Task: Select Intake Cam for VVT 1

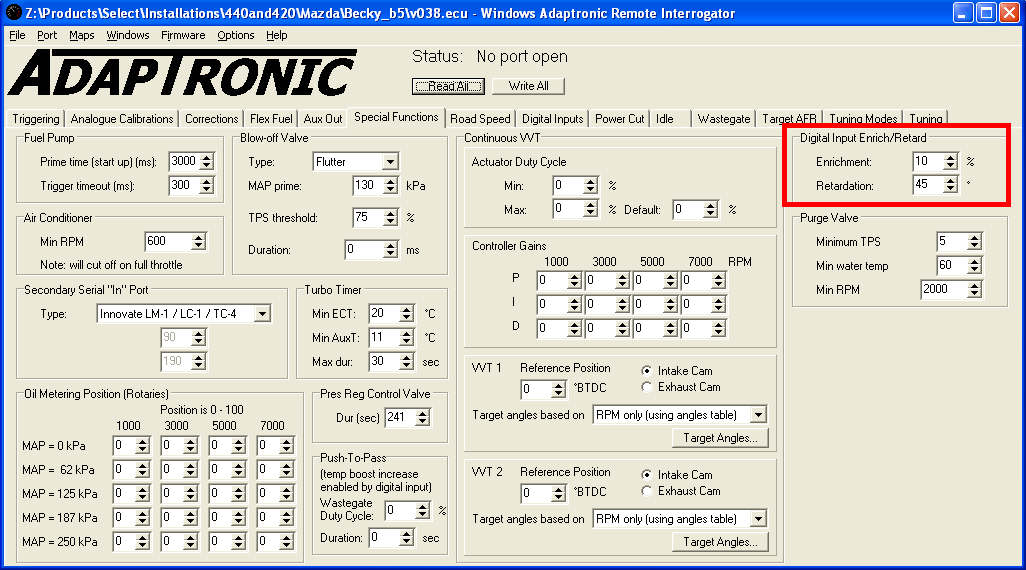Action: (x=647, y=371)
